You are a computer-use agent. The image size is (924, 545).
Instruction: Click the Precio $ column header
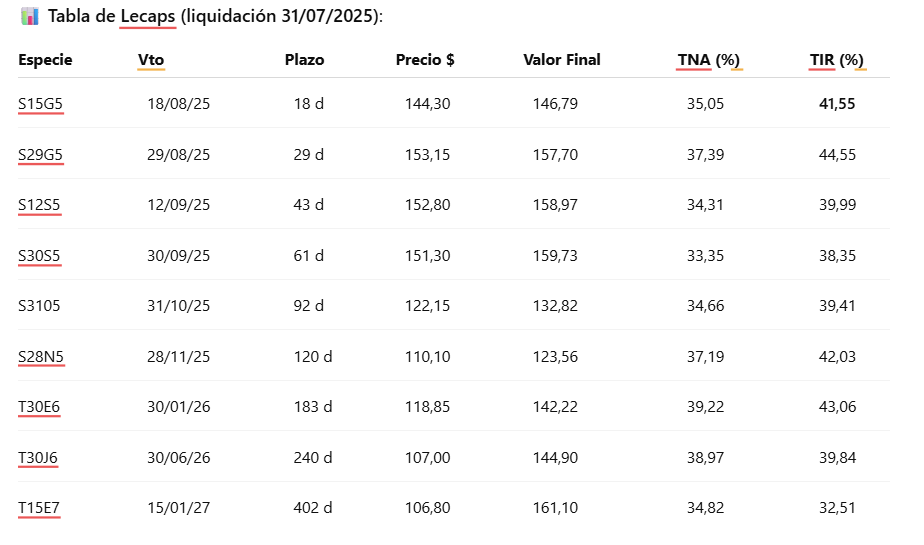pyautogui.click(x=425, y=60)
